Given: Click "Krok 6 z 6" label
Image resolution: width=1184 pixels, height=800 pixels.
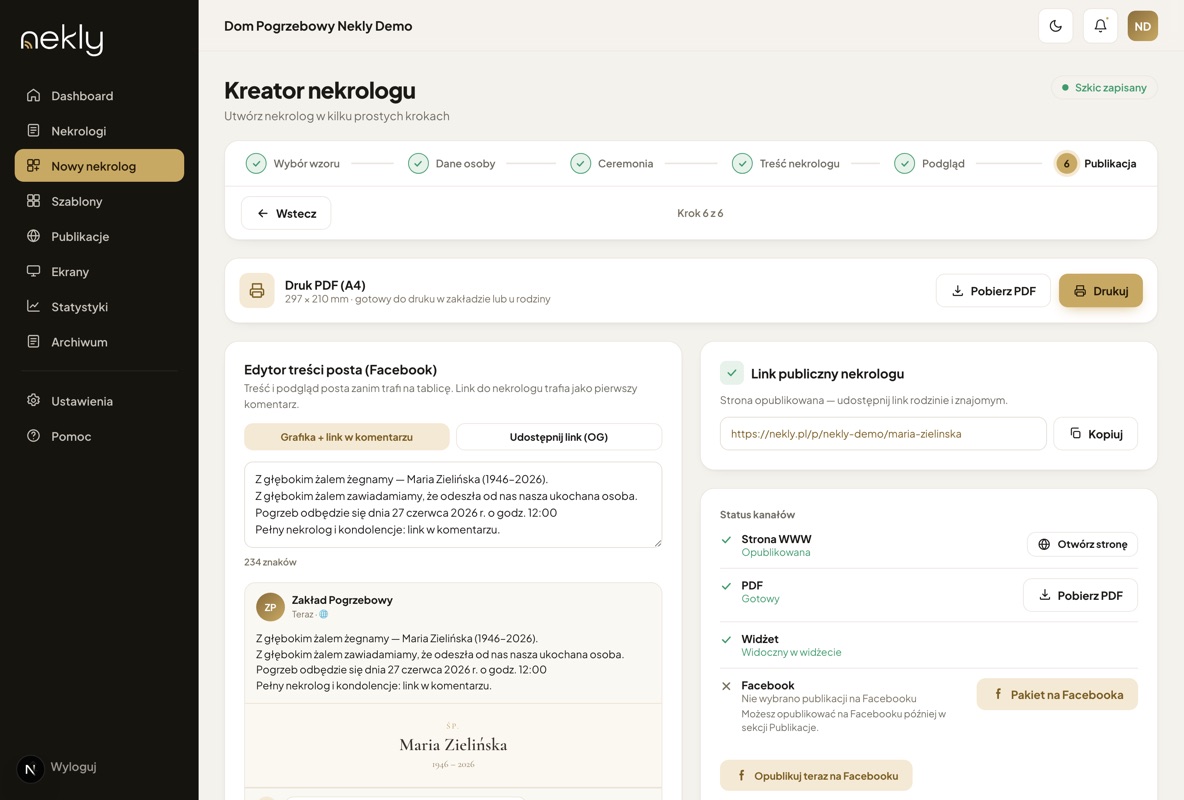Looking at the screenshot, I should point(700,213).
